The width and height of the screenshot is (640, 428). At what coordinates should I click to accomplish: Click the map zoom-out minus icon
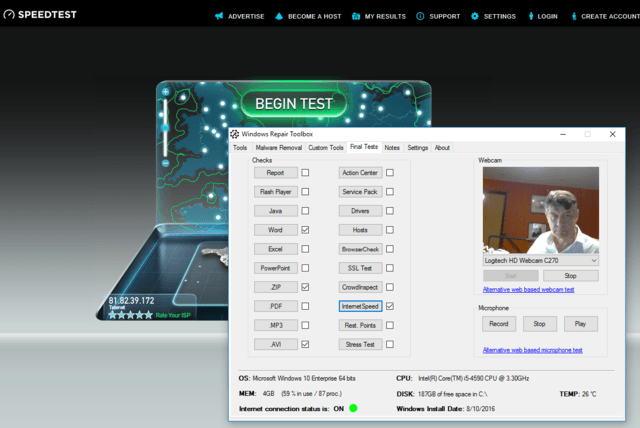tap(165, 163)
